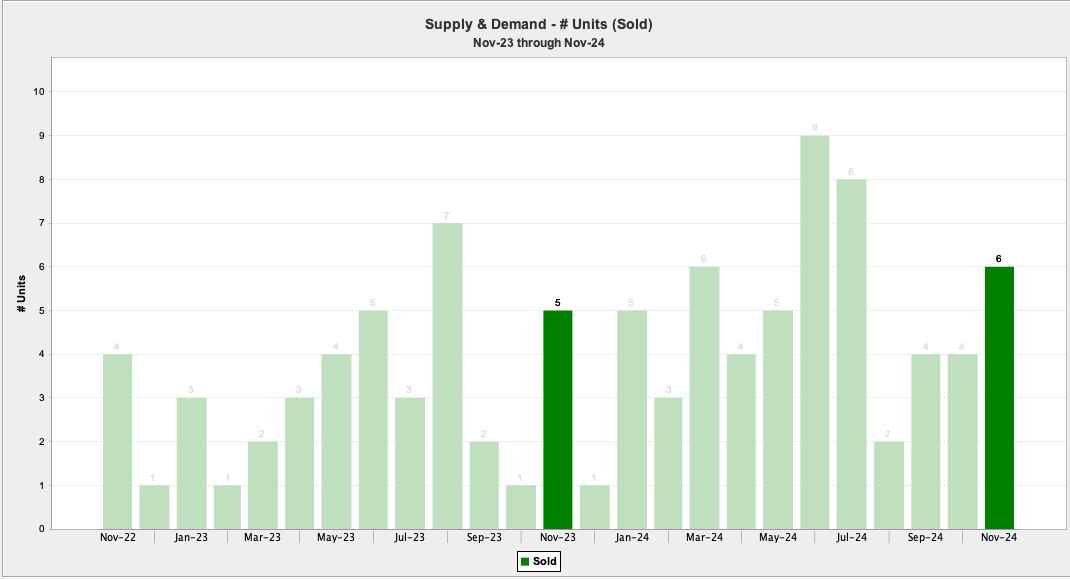The height and width of the screenshot is (579, 1070).
Task: Click the Jan-23 bar showing 3 units
Action: click(x=191, y=463)
